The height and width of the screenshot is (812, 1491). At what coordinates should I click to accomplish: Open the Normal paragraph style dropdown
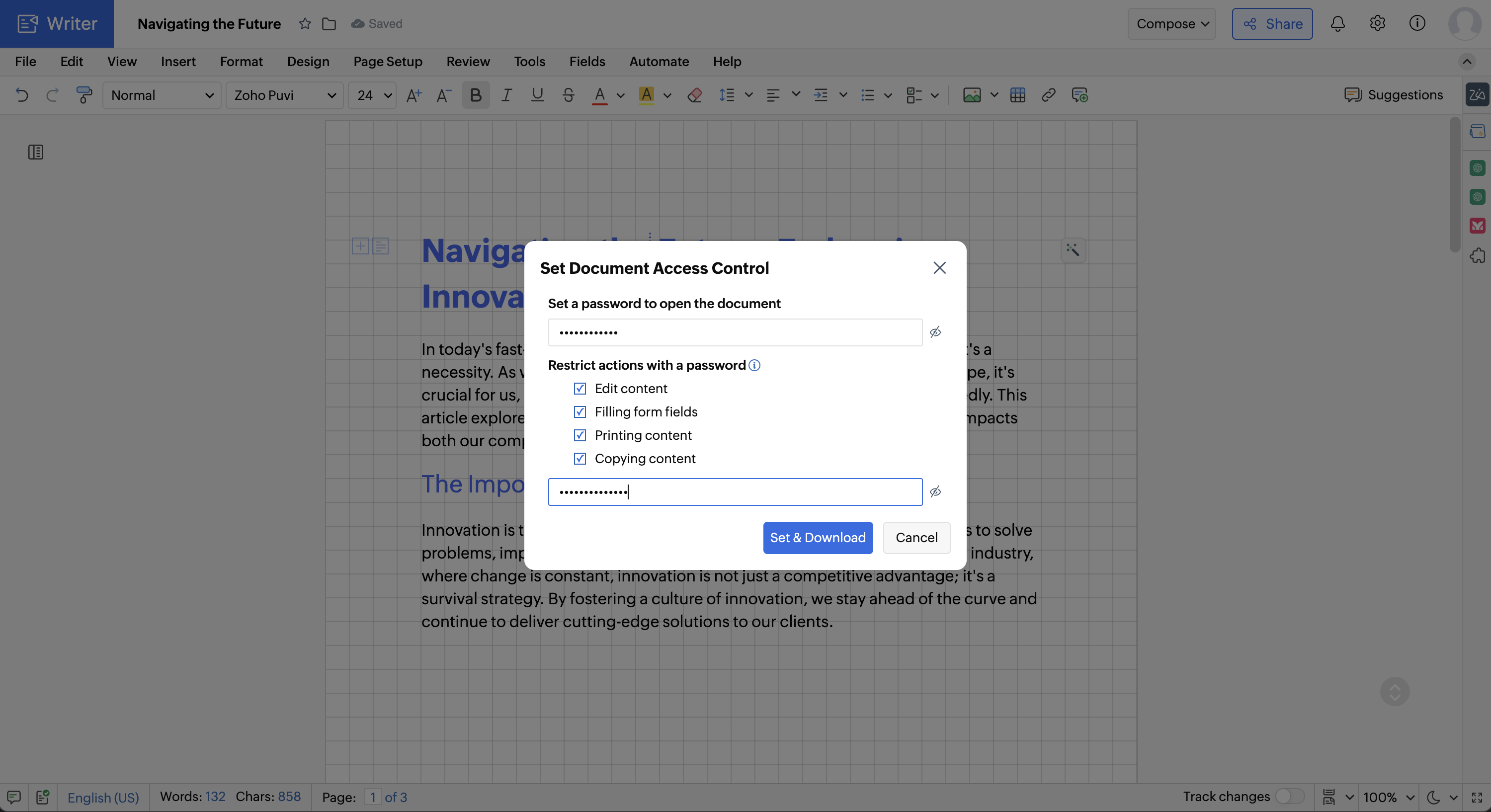pos(162,95)
